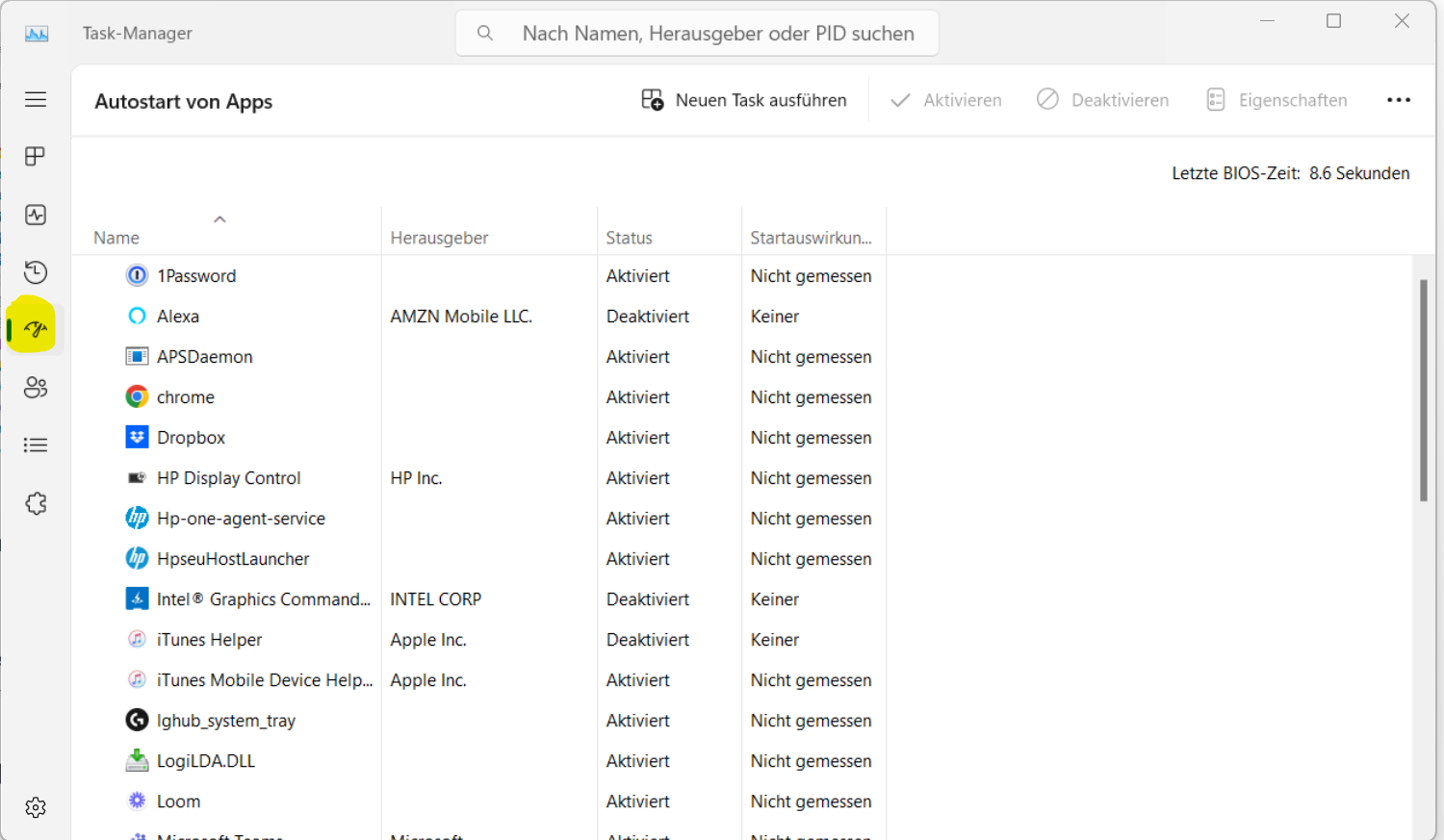
Task: Select HP Display Control entry name
Action: 229,478
